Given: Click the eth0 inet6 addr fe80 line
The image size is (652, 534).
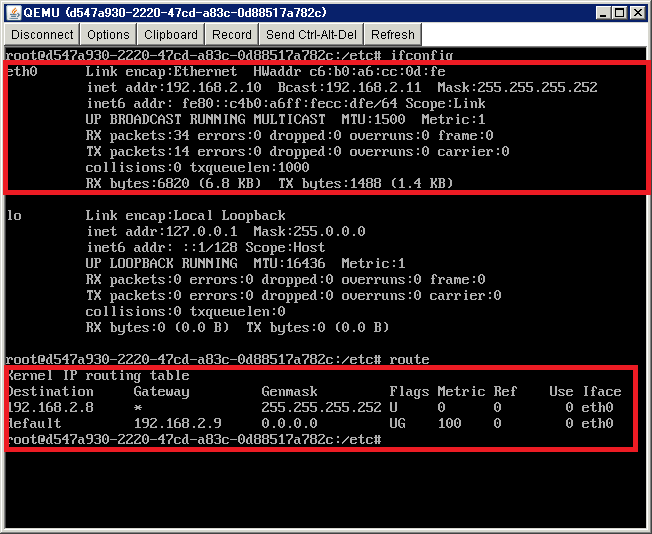Looking at the screenshot, I should pyautogui.click(x=286, y=104).
